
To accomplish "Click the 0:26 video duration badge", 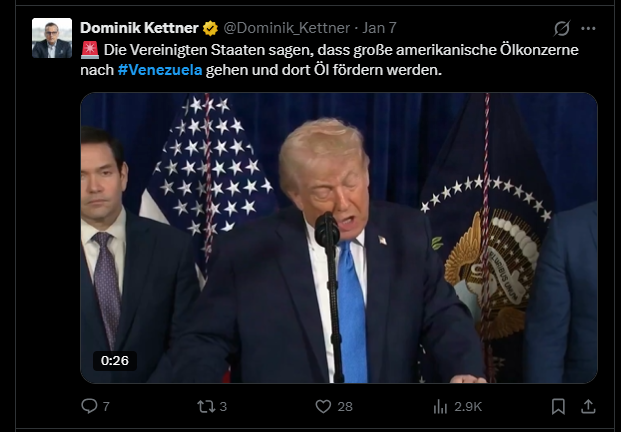I will coord(114,361).
